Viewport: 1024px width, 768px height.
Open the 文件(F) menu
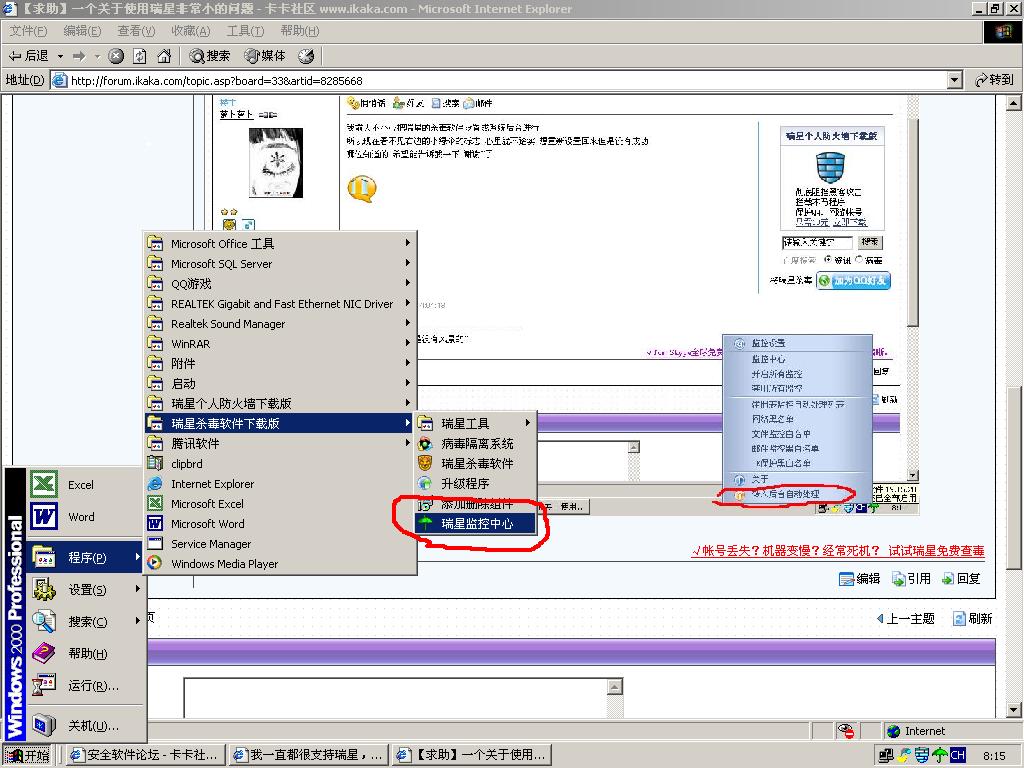28,31
